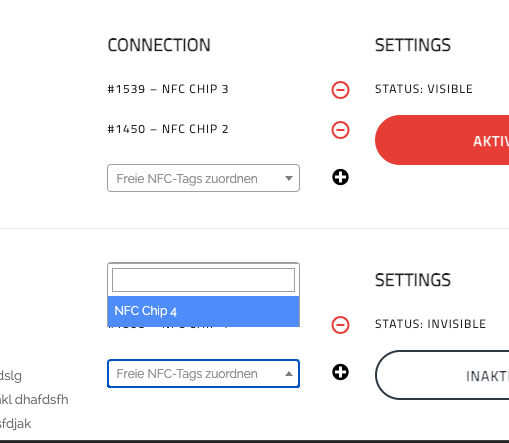
Task: Remove the #1539 NFC Chip 3 connection
Action: [340, 90]
